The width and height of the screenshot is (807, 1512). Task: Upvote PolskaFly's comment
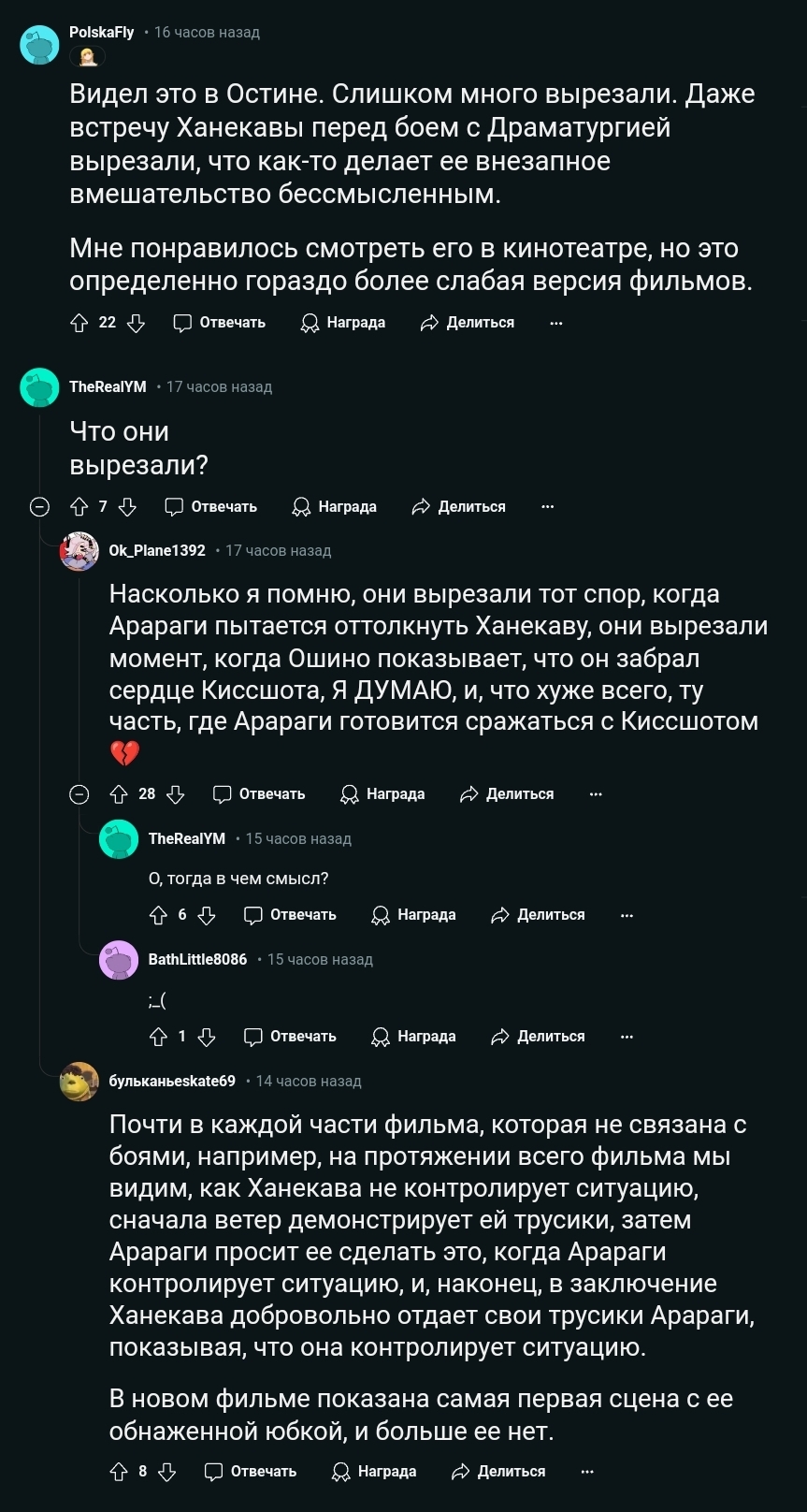pyautogui.click(x=79, y=323)
